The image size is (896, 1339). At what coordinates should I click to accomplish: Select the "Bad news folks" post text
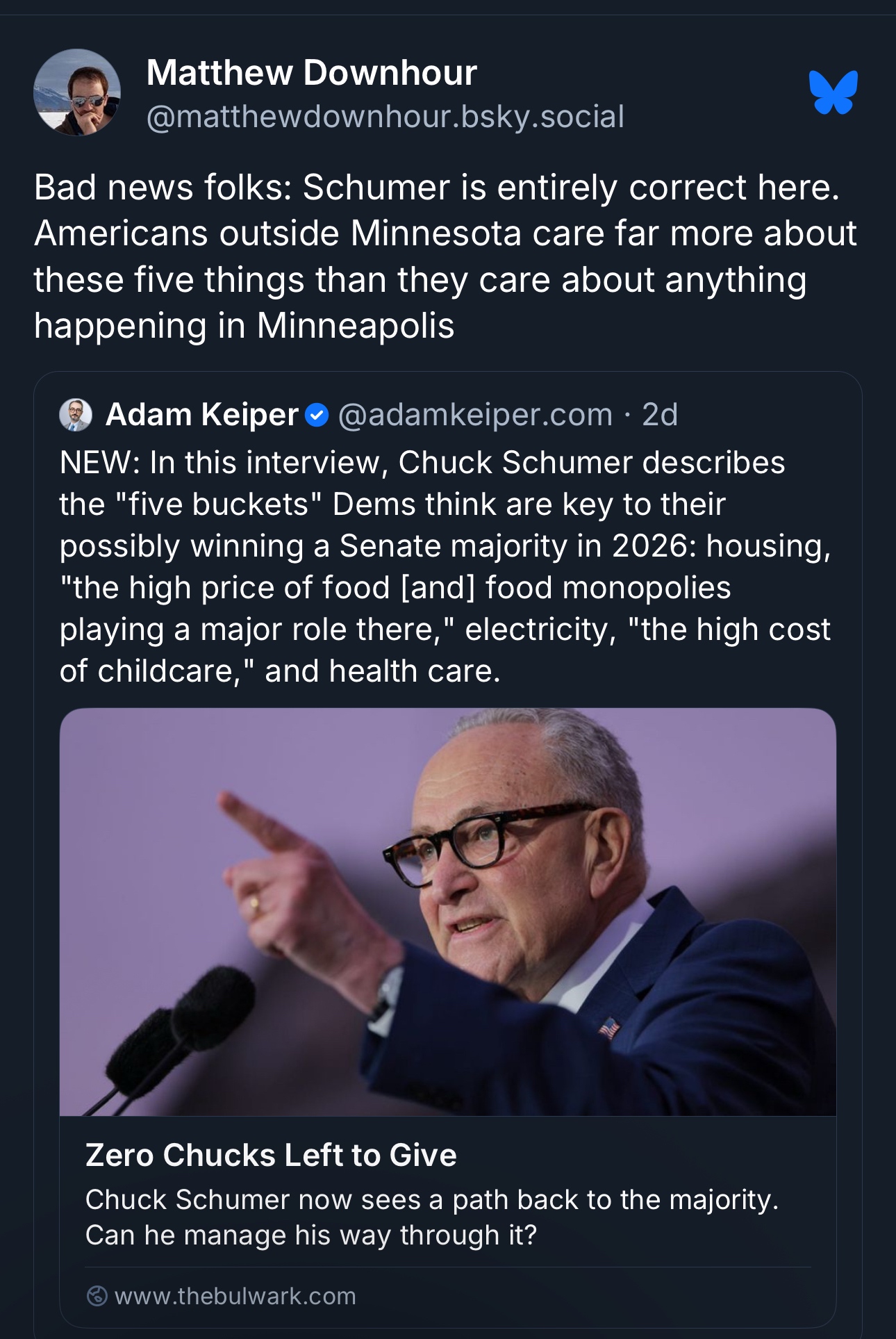point(445,256)
